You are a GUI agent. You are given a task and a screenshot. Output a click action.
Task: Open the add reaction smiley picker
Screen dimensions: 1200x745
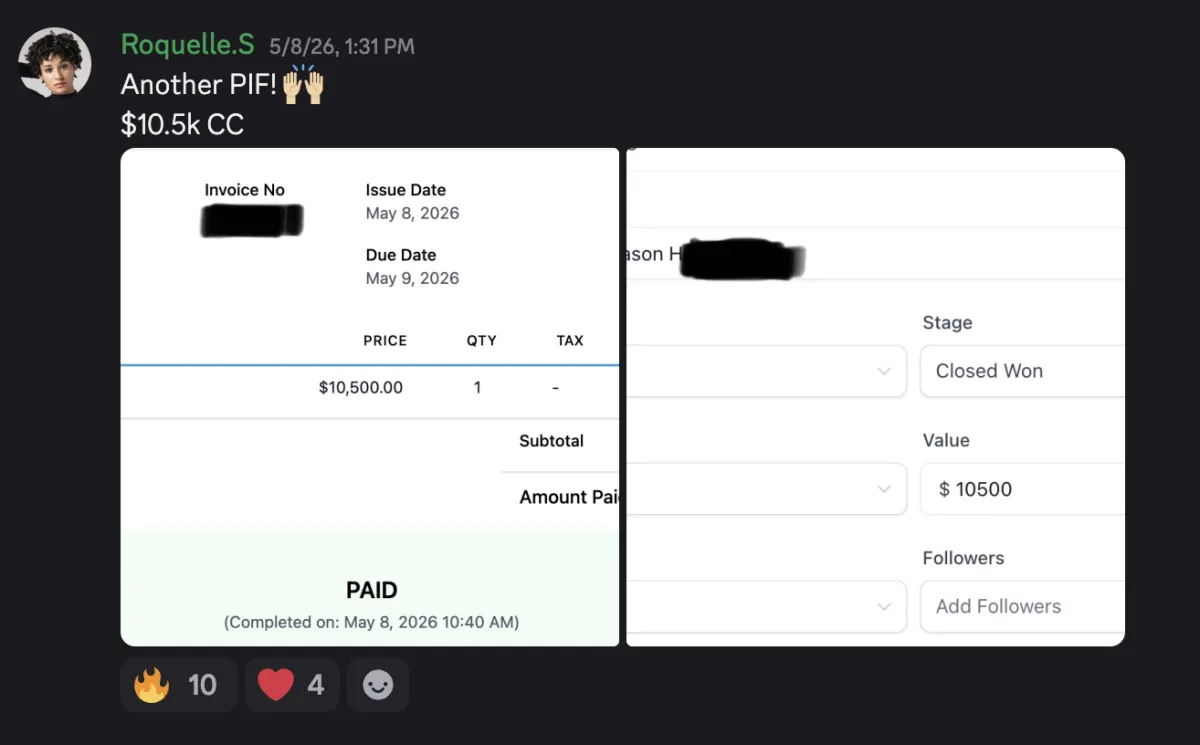click(x=378, y=685)
